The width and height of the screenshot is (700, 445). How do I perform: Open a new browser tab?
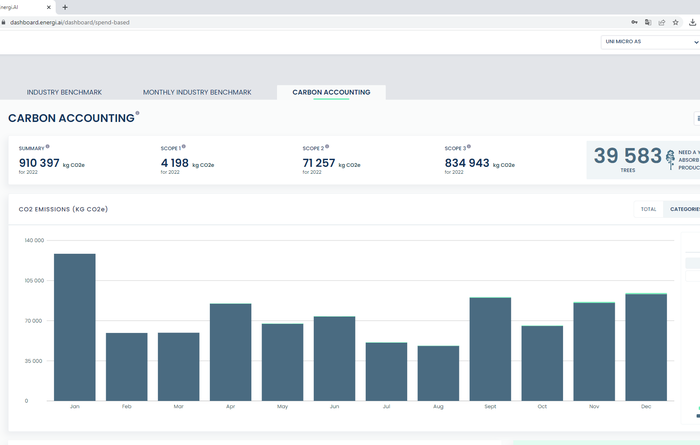65,7
